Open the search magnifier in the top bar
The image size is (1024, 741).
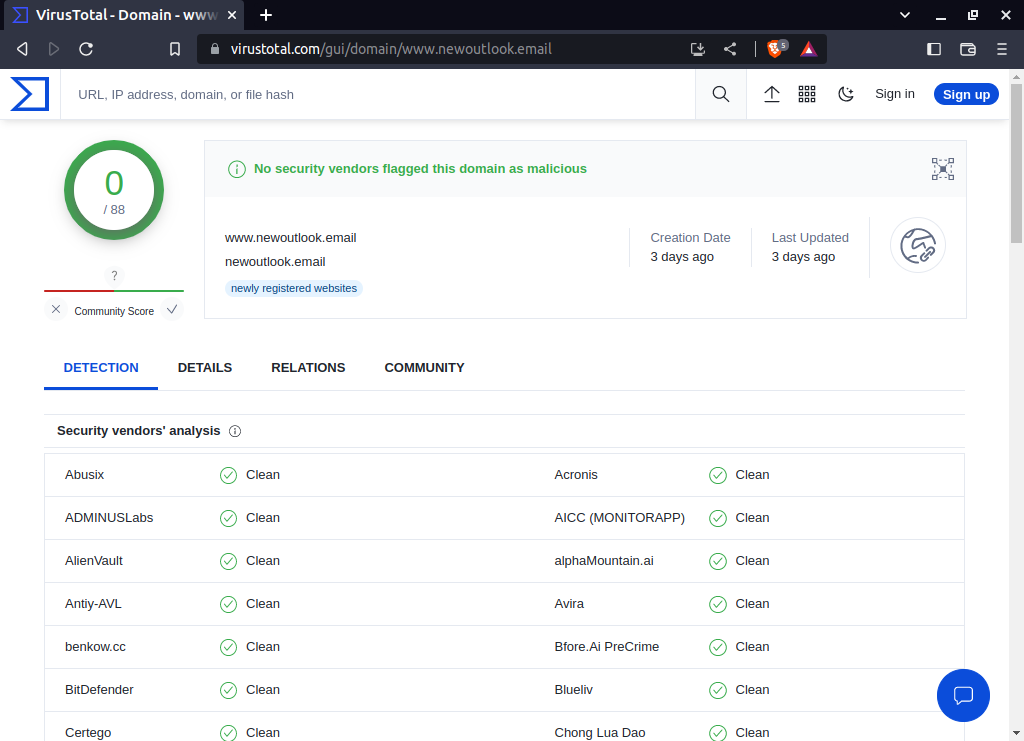[720, 93]
